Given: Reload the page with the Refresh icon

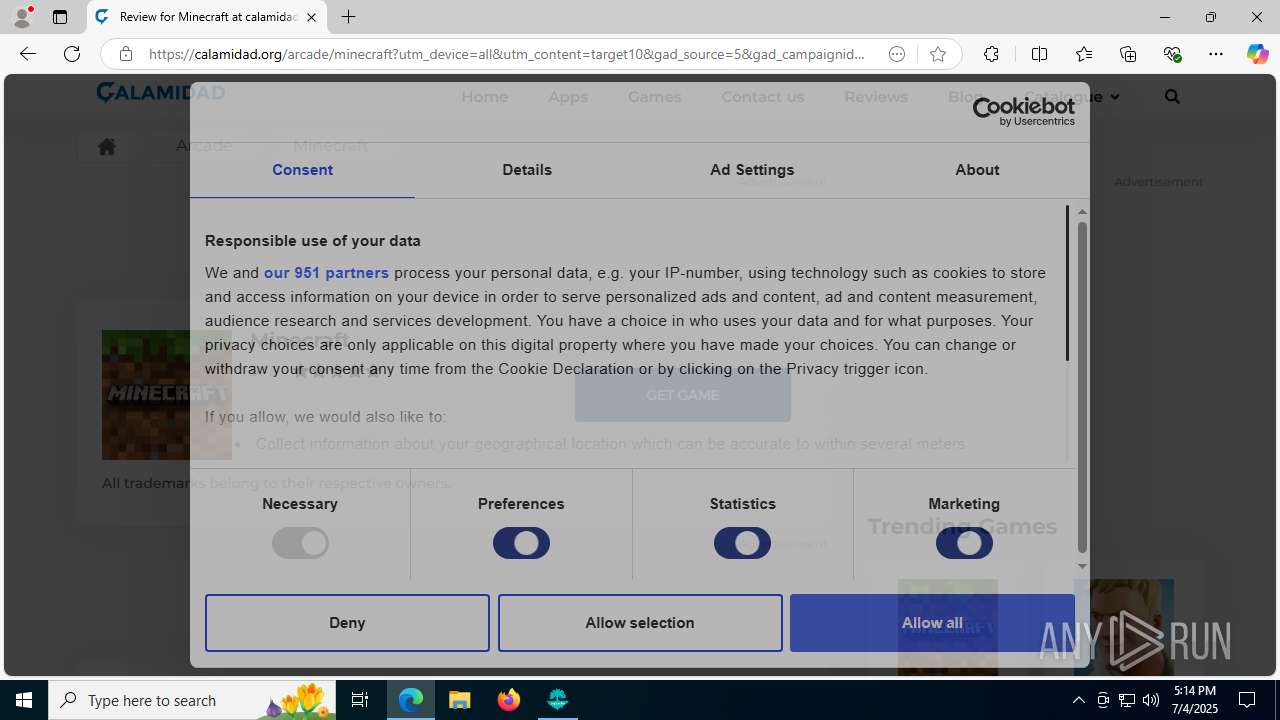Looking at the screenshot, I should coord(72,54).
